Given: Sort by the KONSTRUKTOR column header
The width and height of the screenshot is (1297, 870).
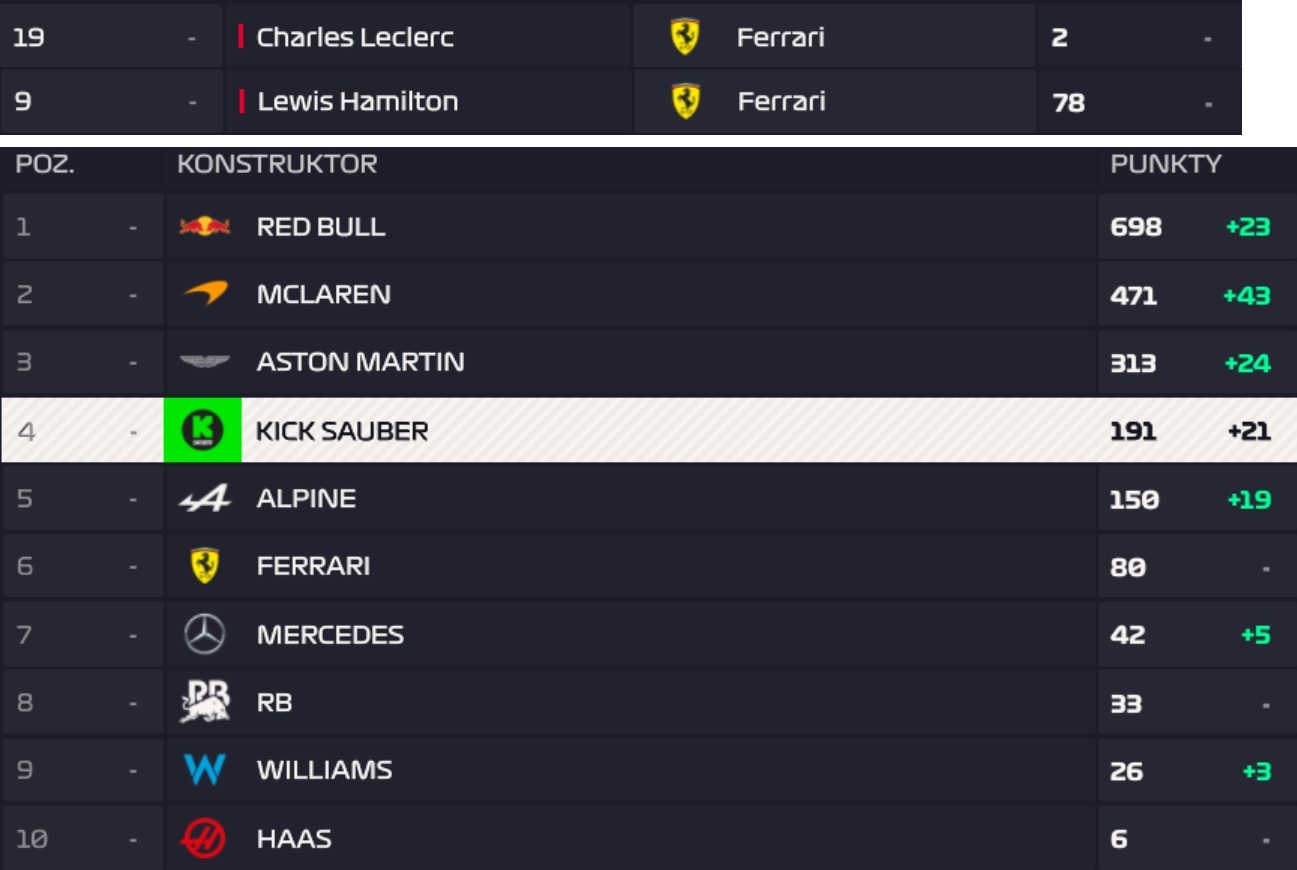Looking at the screenshot, I should tap(277, 165).
